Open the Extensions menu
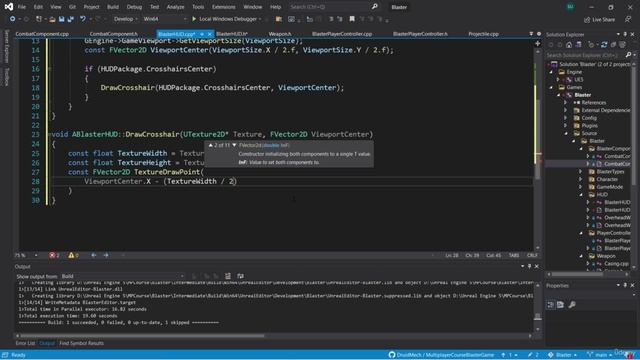The width and height of the screenshot is (640, 360). [223, 7]
